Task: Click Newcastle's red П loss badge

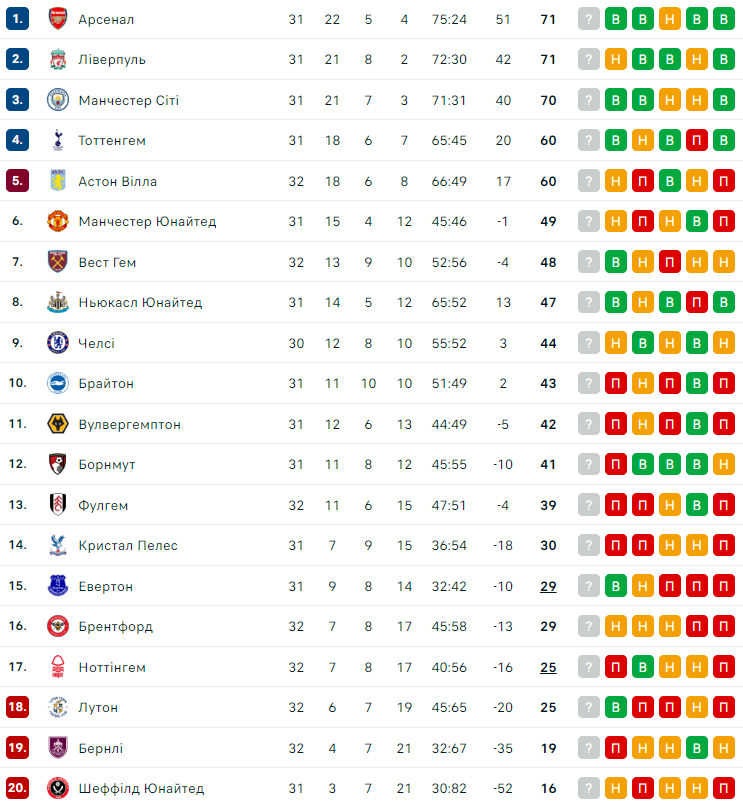Action: (697, 303)
